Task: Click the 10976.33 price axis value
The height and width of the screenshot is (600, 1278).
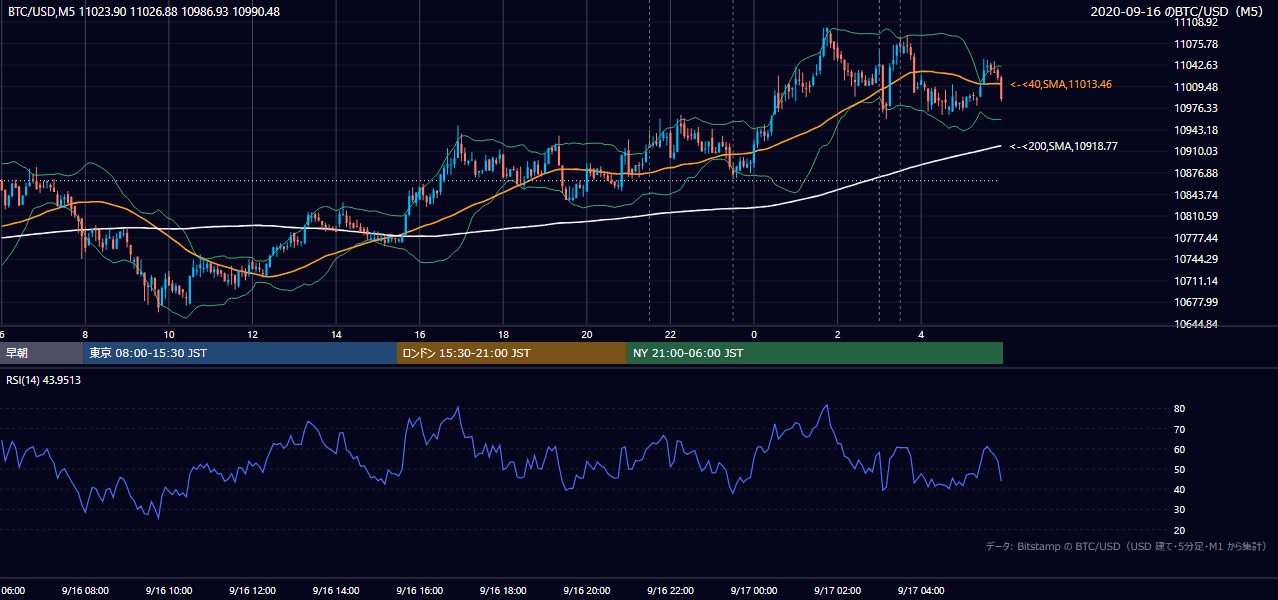Action: pyautogui.click(x=1196, y=108)
